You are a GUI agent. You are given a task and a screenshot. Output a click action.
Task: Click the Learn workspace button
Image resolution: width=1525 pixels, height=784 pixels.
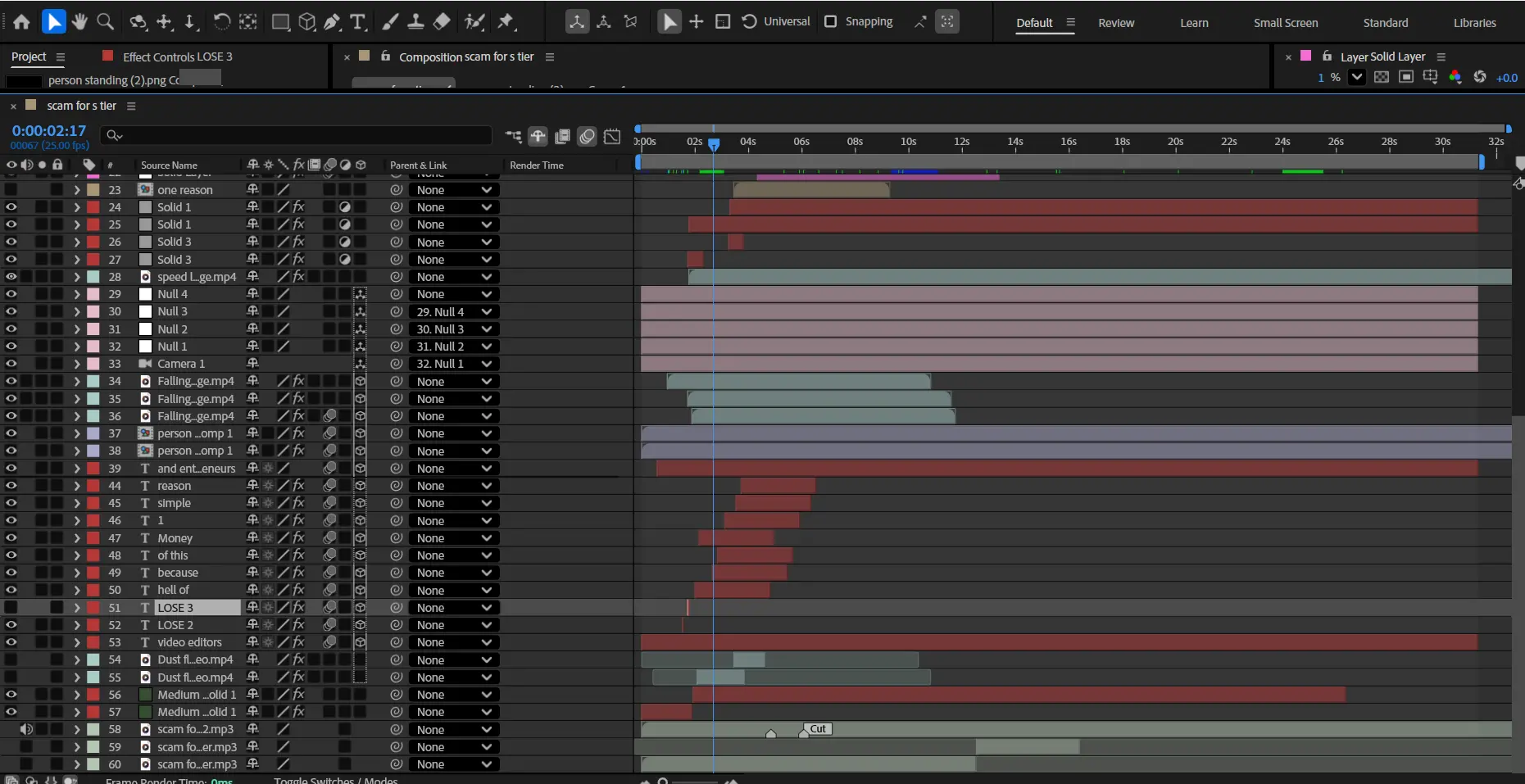1194,23
